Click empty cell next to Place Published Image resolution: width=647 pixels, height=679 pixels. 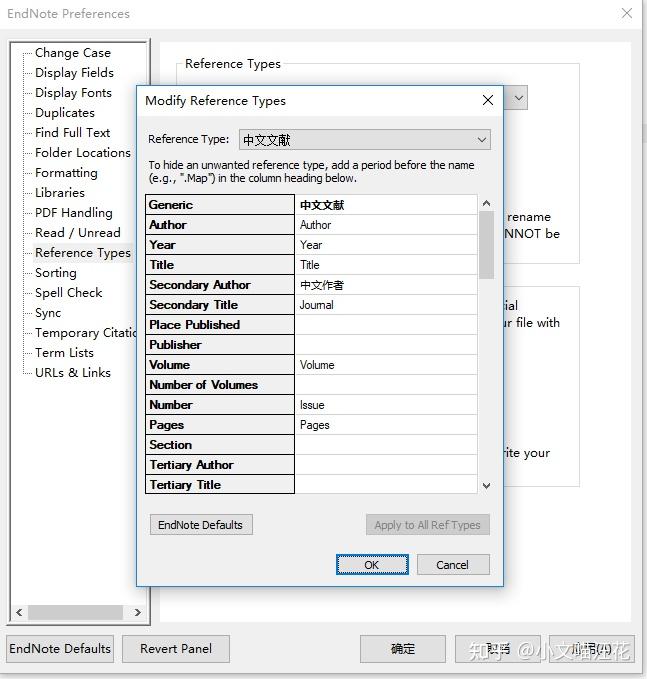pyautogui.click(x=386, y=325)
